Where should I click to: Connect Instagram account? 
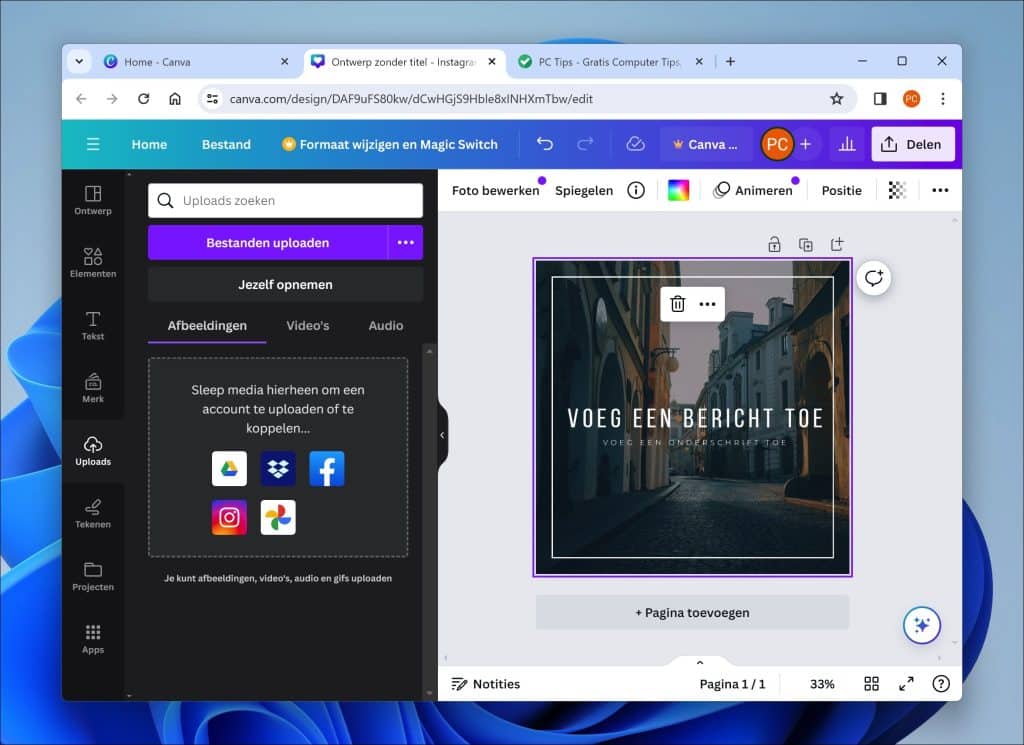pos(229,517)
